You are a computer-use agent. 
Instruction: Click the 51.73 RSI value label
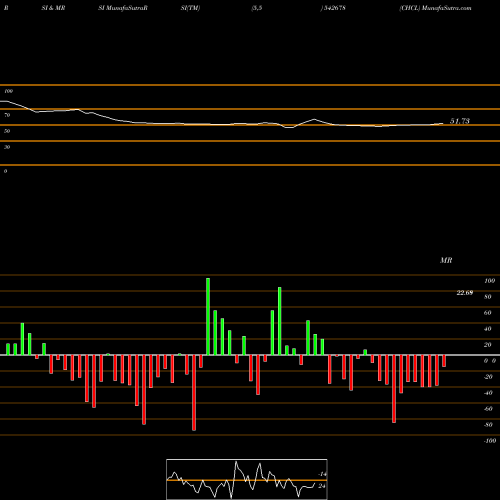click(460, 121)
